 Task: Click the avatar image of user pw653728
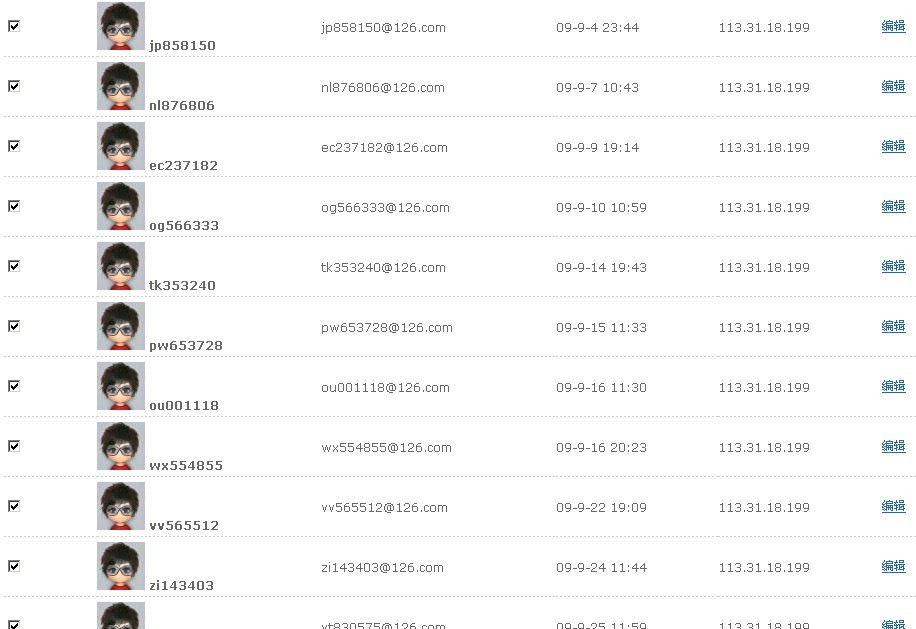coord(121,326)
